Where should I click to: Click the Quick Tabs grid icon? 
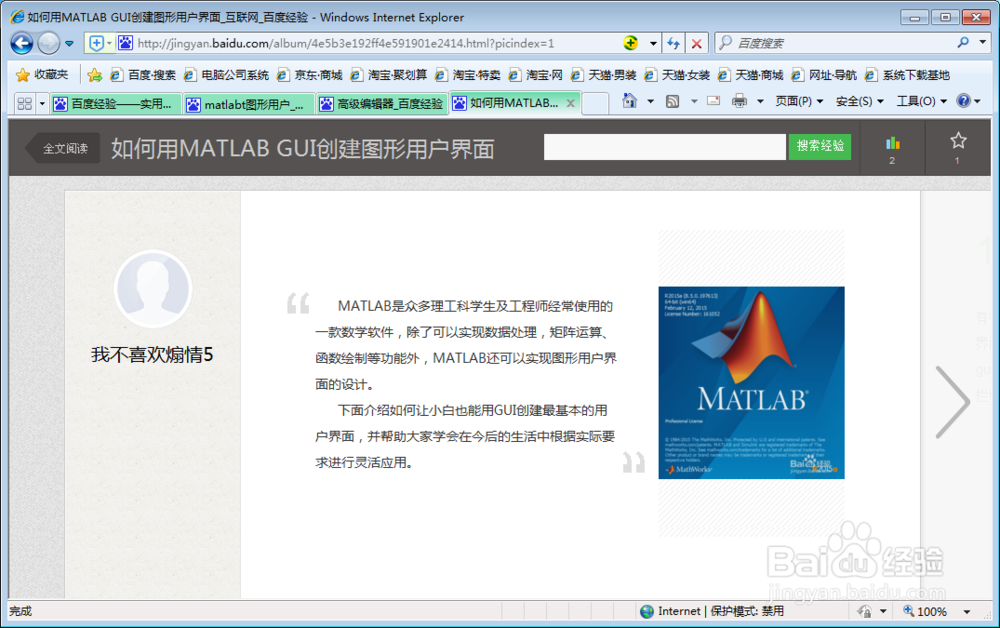click(25, 103)
